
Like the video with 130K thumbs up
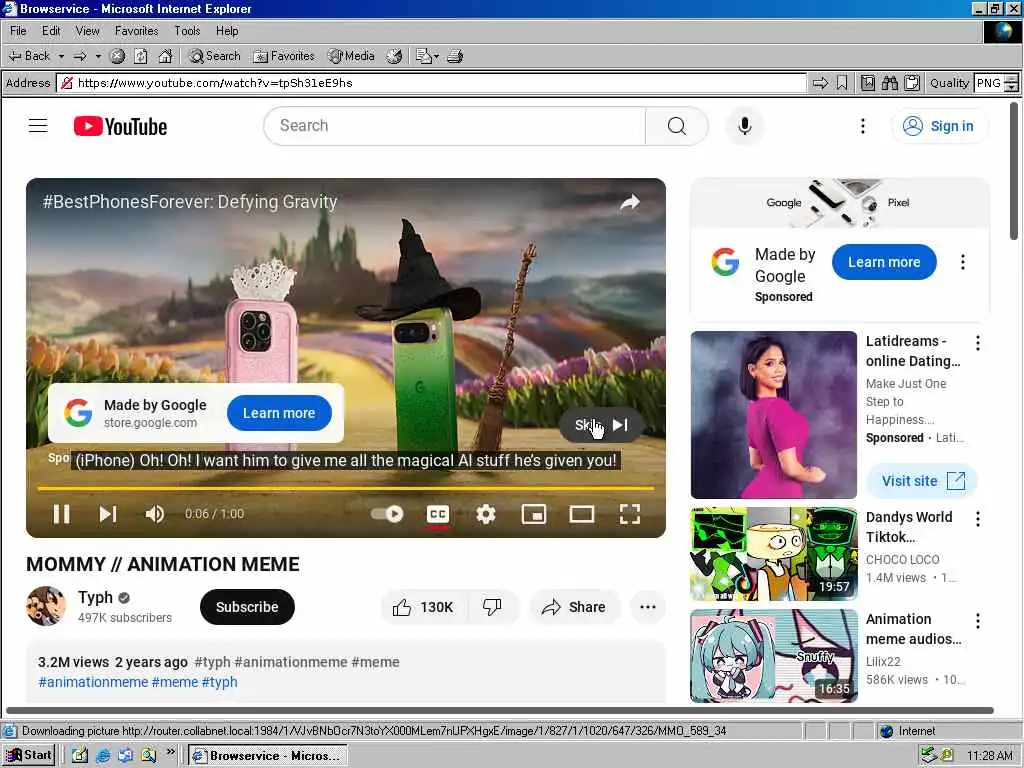(x=423, y=607)
